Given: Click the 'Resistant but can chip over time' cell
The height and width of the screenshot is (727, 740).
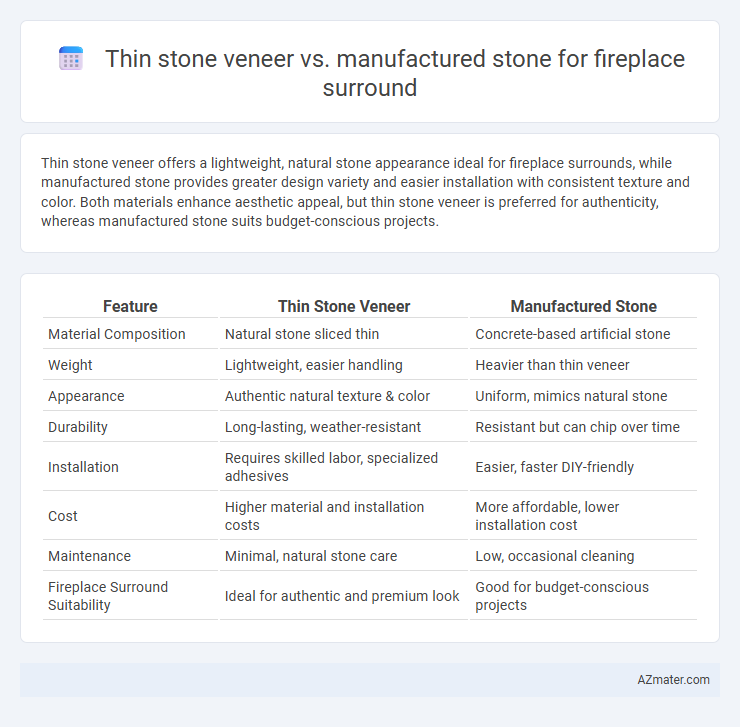Looking at the screenshot, I should pos(577,427).
